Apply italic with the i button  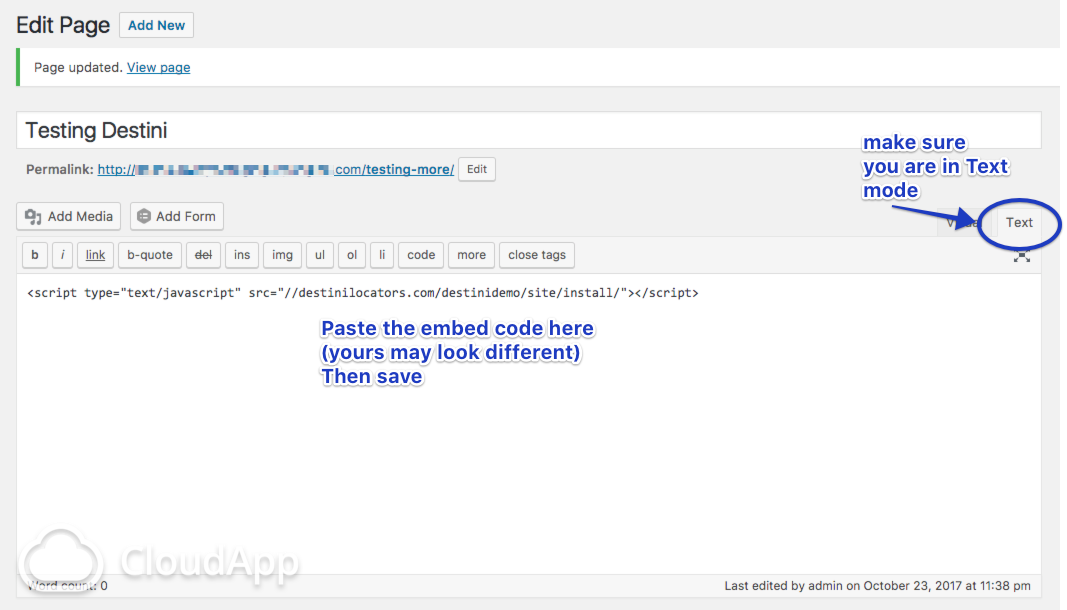(x=63, y=255)
